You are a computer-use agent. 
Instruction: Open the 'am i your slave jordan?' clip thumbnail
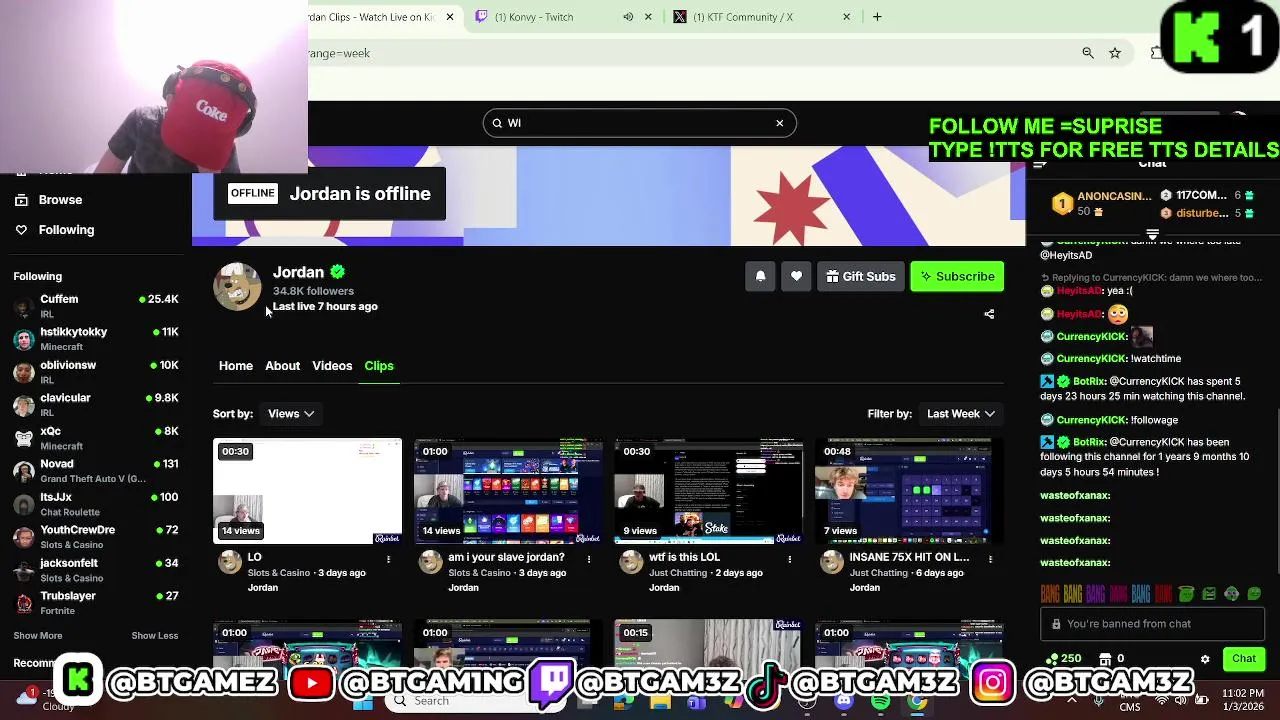click(x=508, y=491)
